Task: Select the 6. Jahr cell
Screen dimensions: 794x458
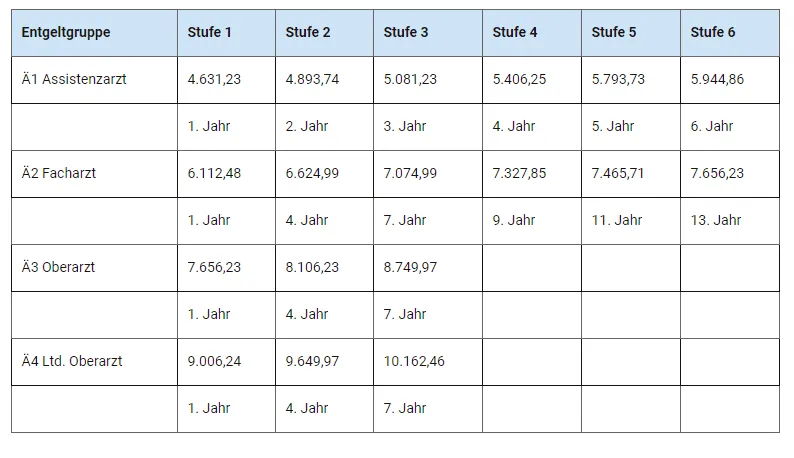Action: 712,126
